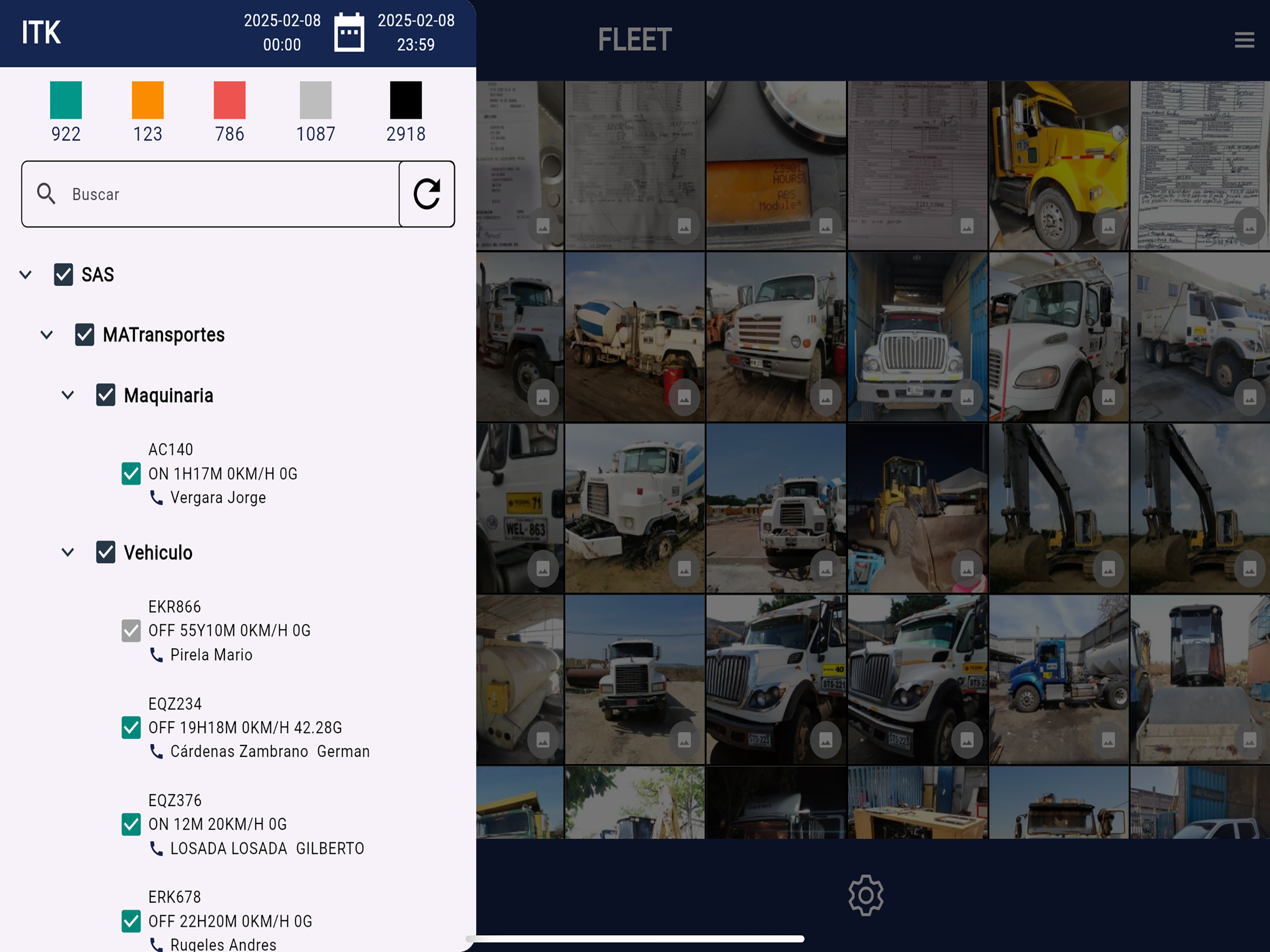This screenshot has height=952, width=1270.
Task: Select the green status swatch showing 922
Action: [x=66, y=100]
